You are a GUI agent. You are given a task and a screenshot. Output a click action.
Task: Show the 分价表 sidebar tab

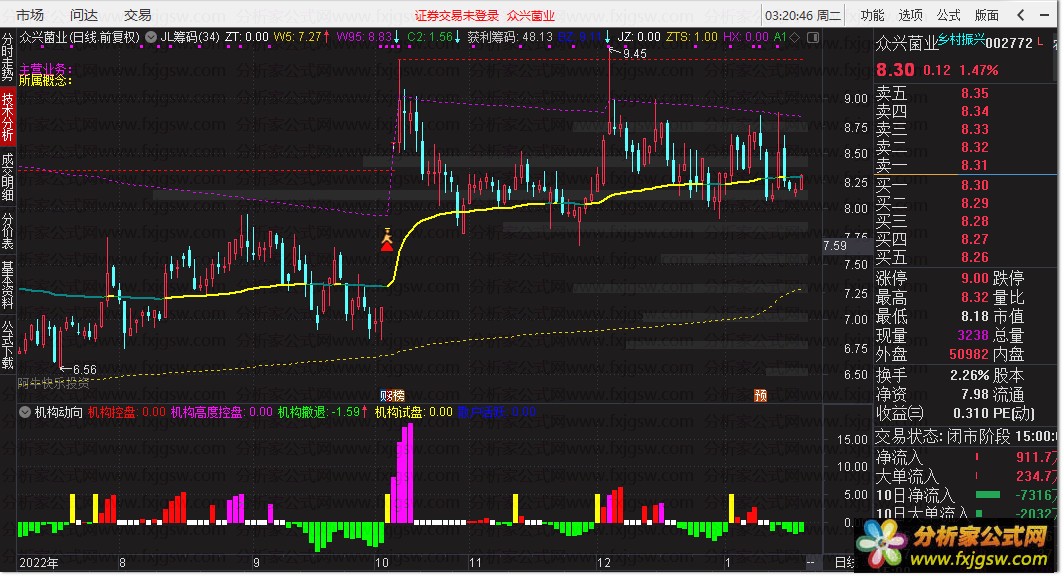coord(7,231)
